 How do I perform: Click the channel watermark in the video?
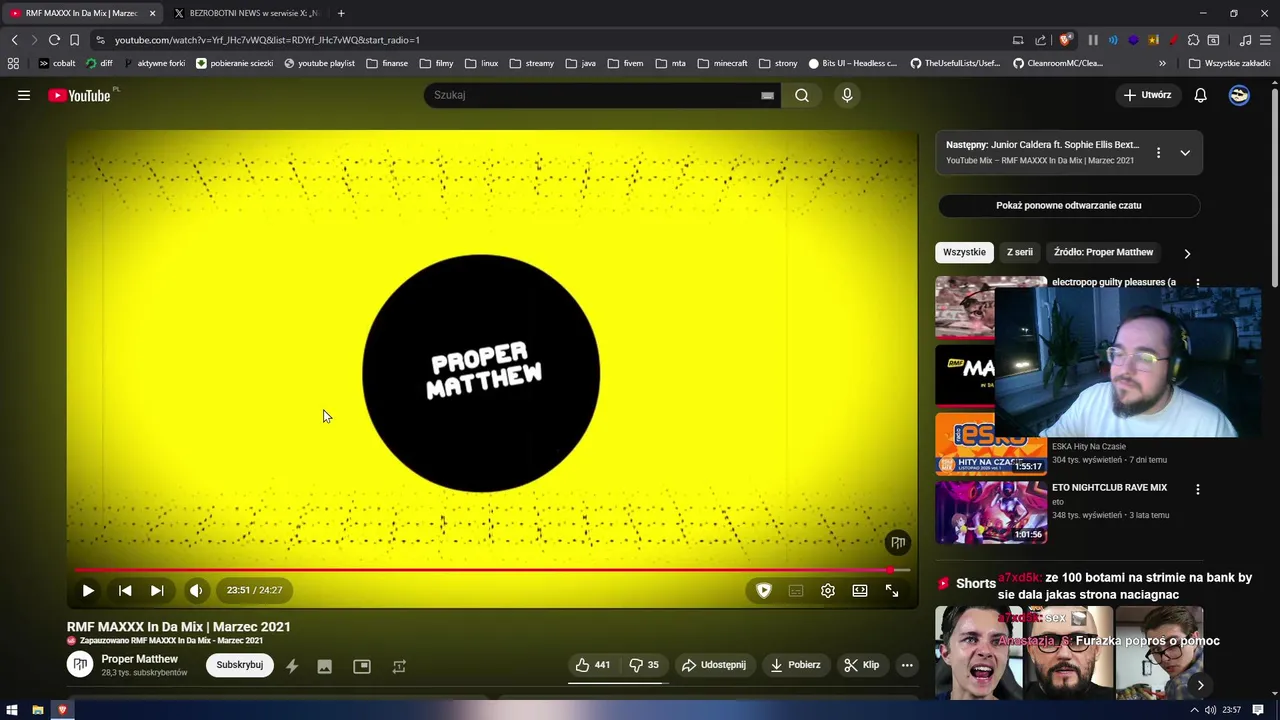(x=898, y=542)
